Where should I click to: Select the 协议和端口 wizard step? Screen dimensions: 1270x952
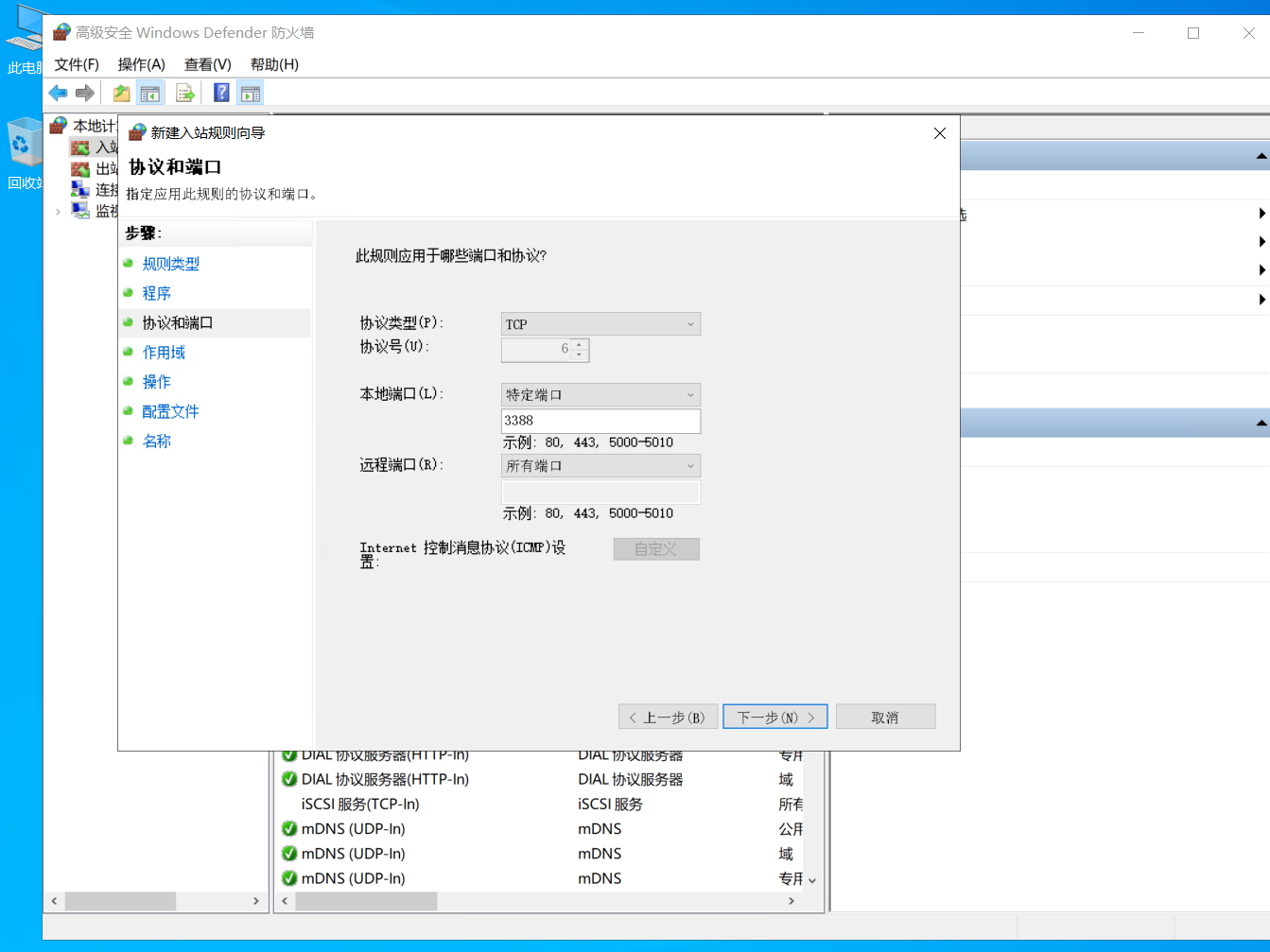click(178, 322)
